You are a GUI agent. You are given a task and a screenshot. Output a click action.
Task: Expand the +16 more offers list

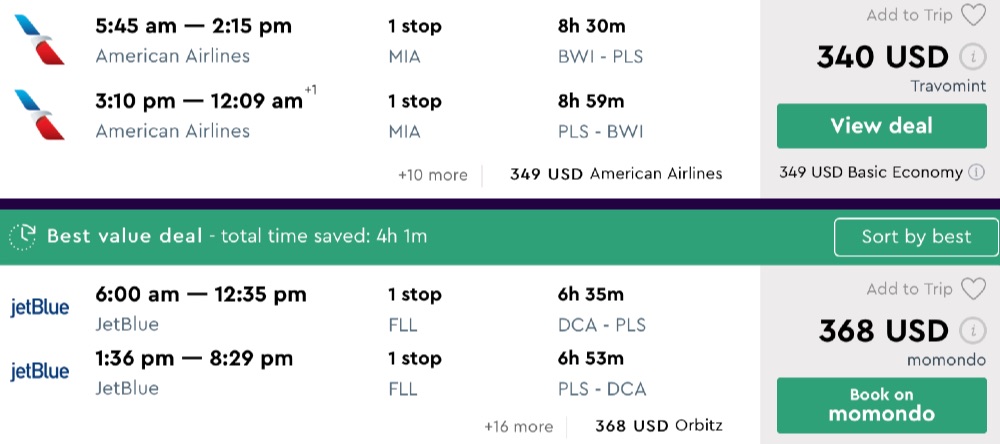tap(518, 426)
